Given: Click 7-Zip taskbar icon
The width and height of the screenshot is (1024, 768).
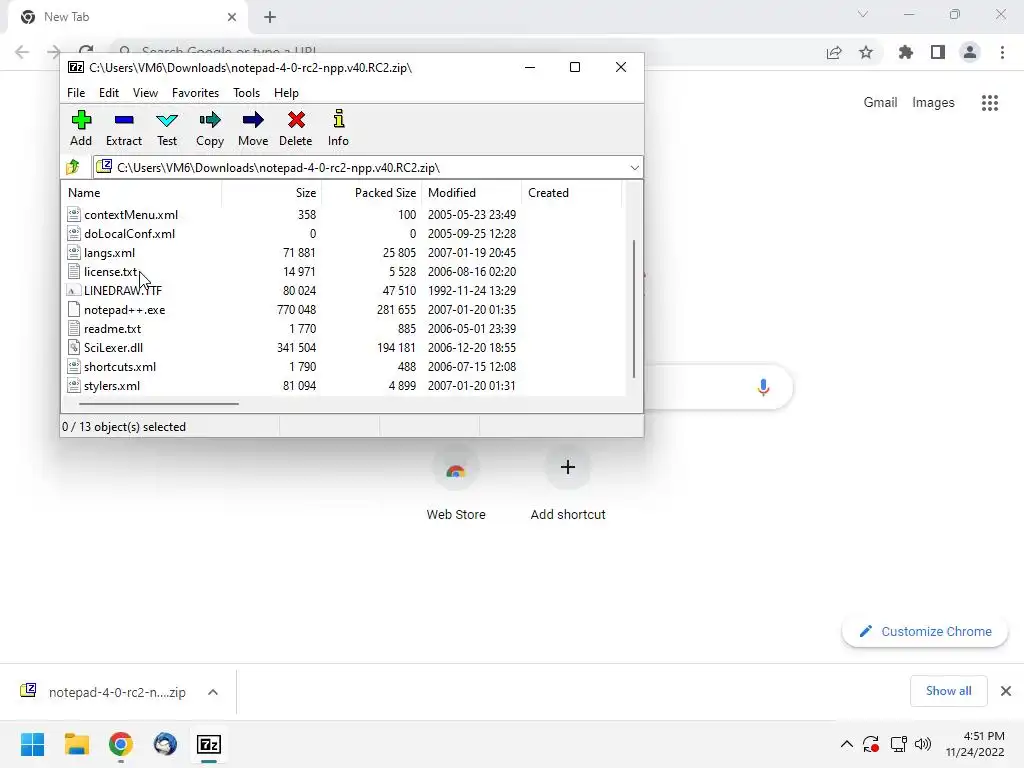Looking at the screenshot, I should [209, 744].
